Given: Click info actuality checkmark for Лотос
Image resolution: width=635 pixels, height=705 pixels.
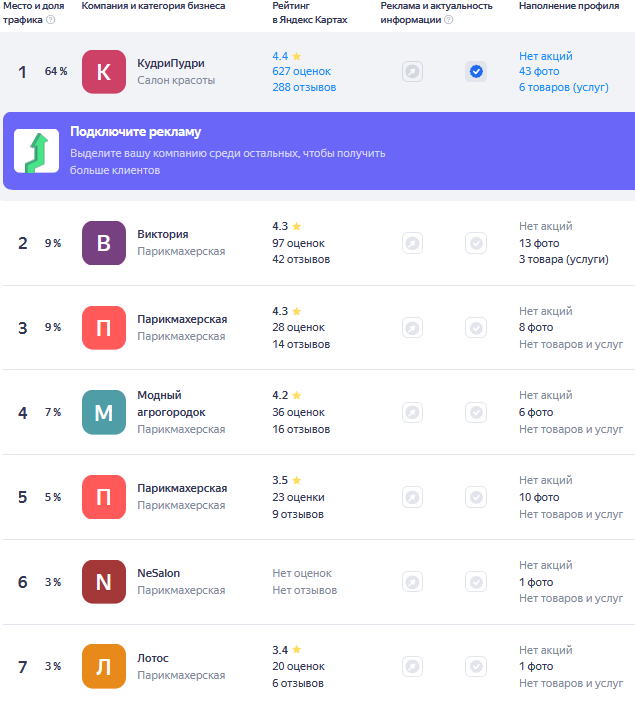Looking at the screenshot, I should point(476,666).
